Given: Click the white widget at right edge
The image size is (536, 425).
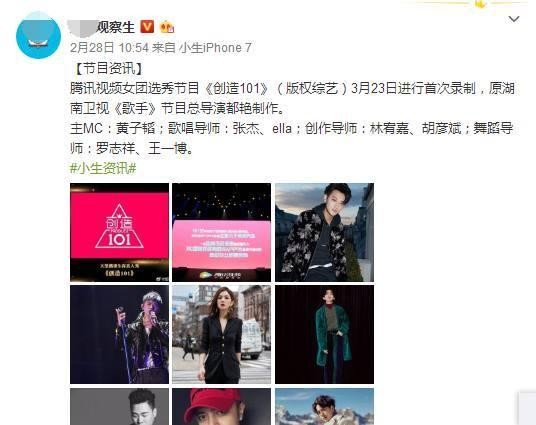Looking at the screenshot, I should [527, 409].
